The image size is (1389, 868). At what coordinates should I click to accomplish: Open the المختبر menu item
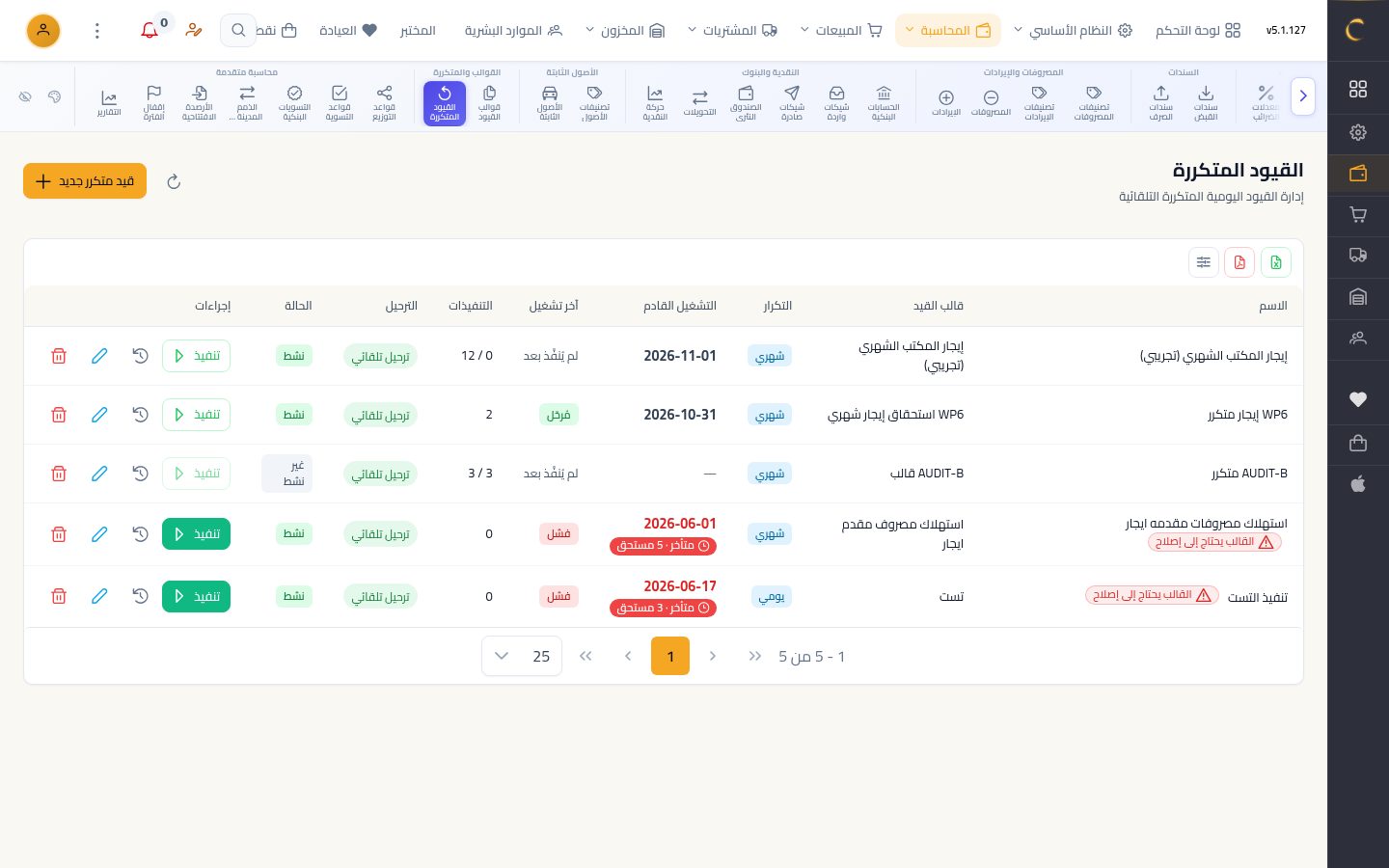(418, 31)
